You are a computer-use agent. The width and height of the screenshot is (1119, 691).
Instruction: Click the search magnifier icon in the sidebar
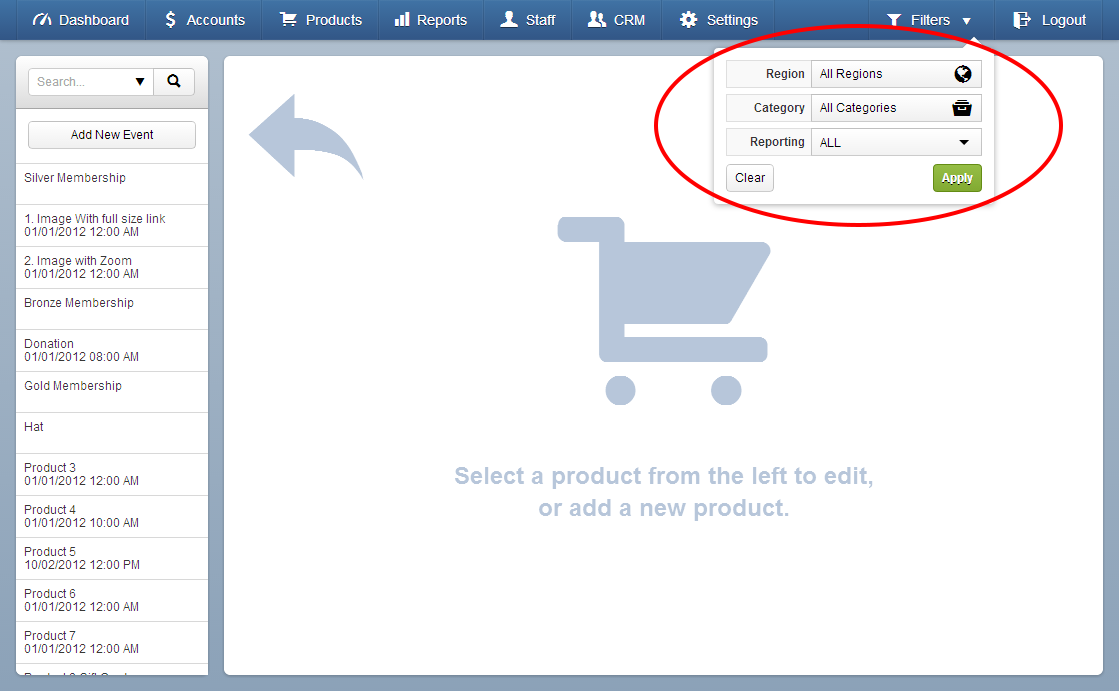174,81
